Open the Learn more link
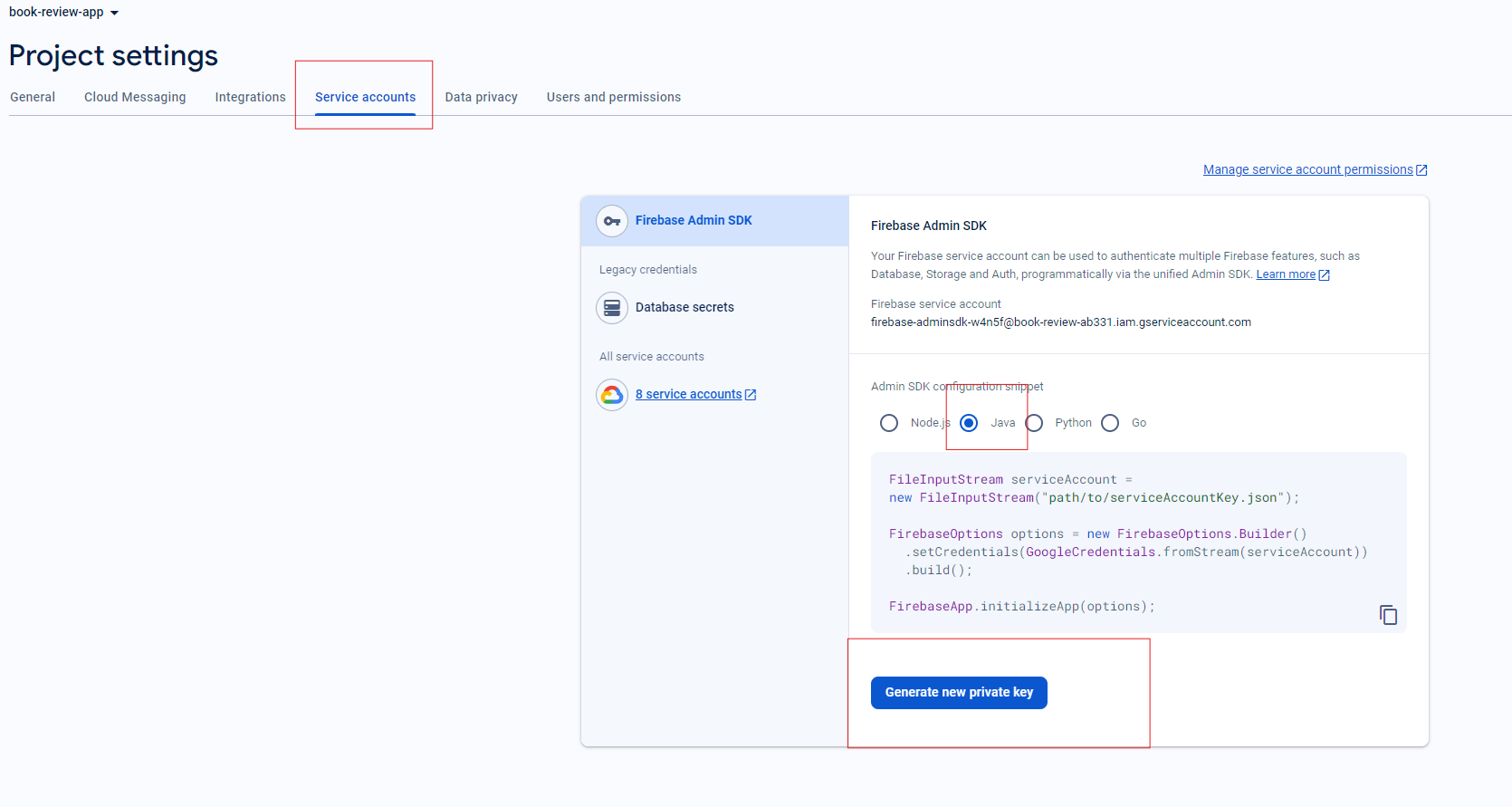This screenshot has width=1512, height=807. [x=1286, y=274]
